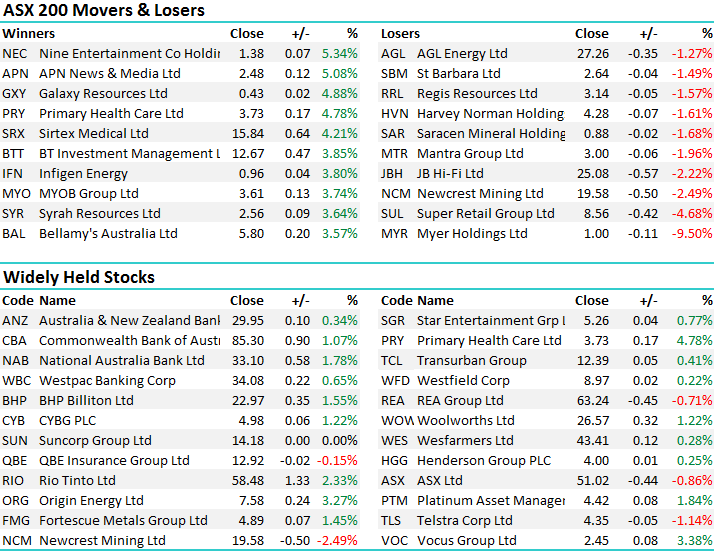
Task: Click the NEC ticker code in Winners
Action: (x=15, y=54)
